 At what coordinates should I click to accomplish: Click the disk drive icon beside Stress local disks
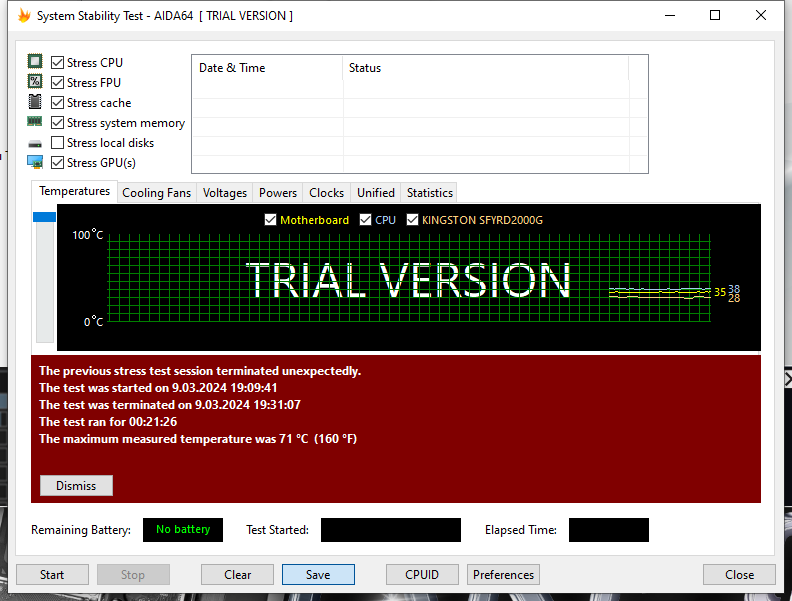35,144
